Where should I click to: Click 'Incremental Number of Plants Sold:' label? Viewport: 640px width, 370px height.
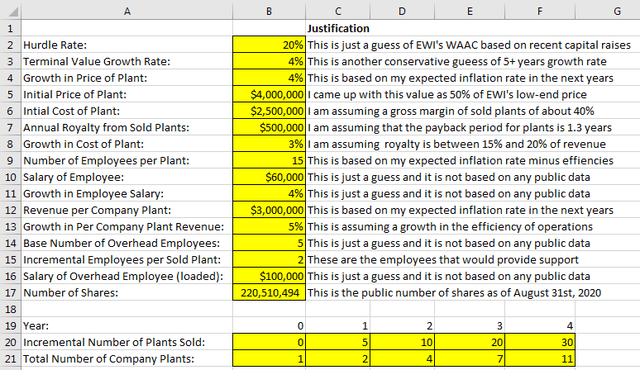114,342
